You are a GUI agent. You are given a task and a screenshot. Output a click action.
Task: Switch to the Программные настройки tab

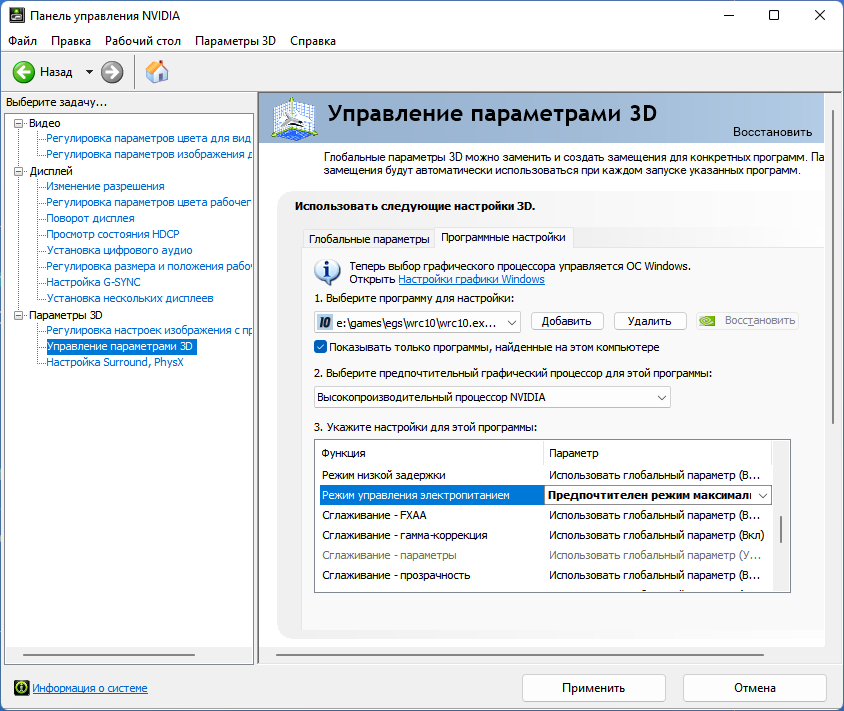coord(503,237)
